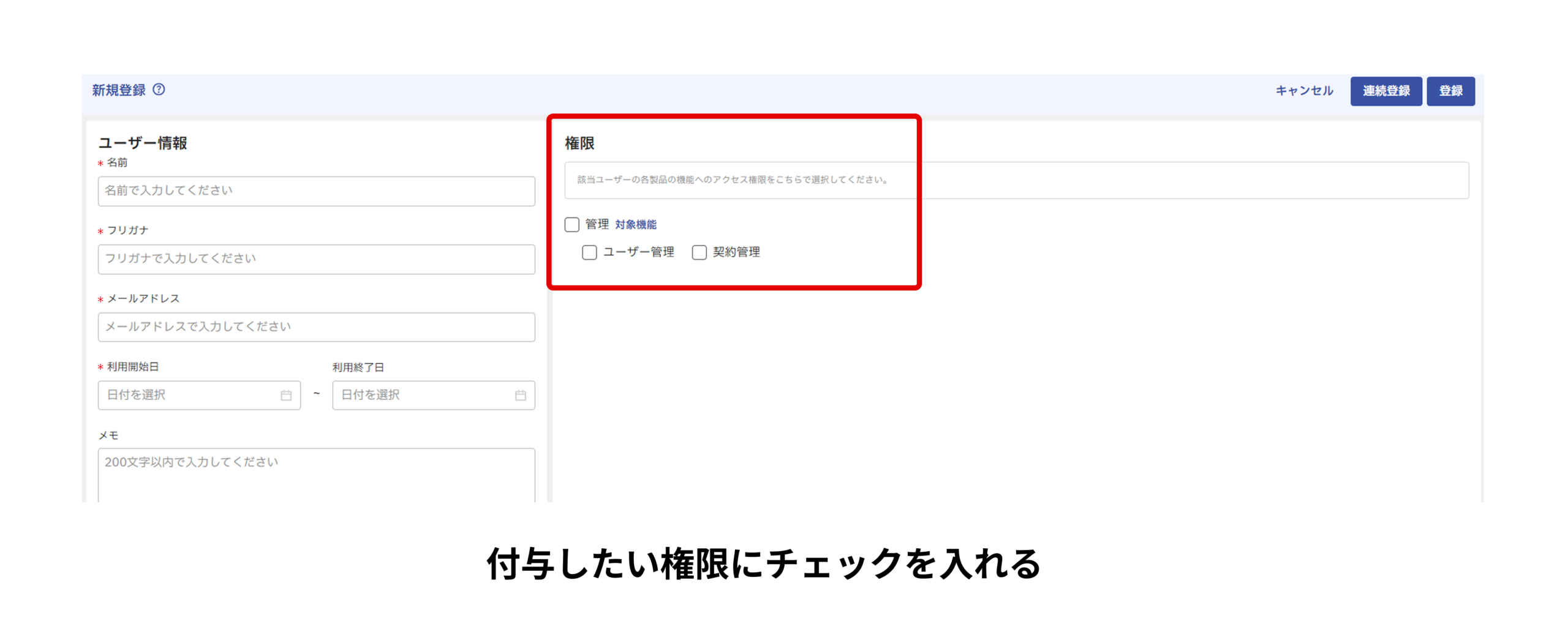Open the 対象機能 link
1568x626 pixels.
(x=635, y=224)
